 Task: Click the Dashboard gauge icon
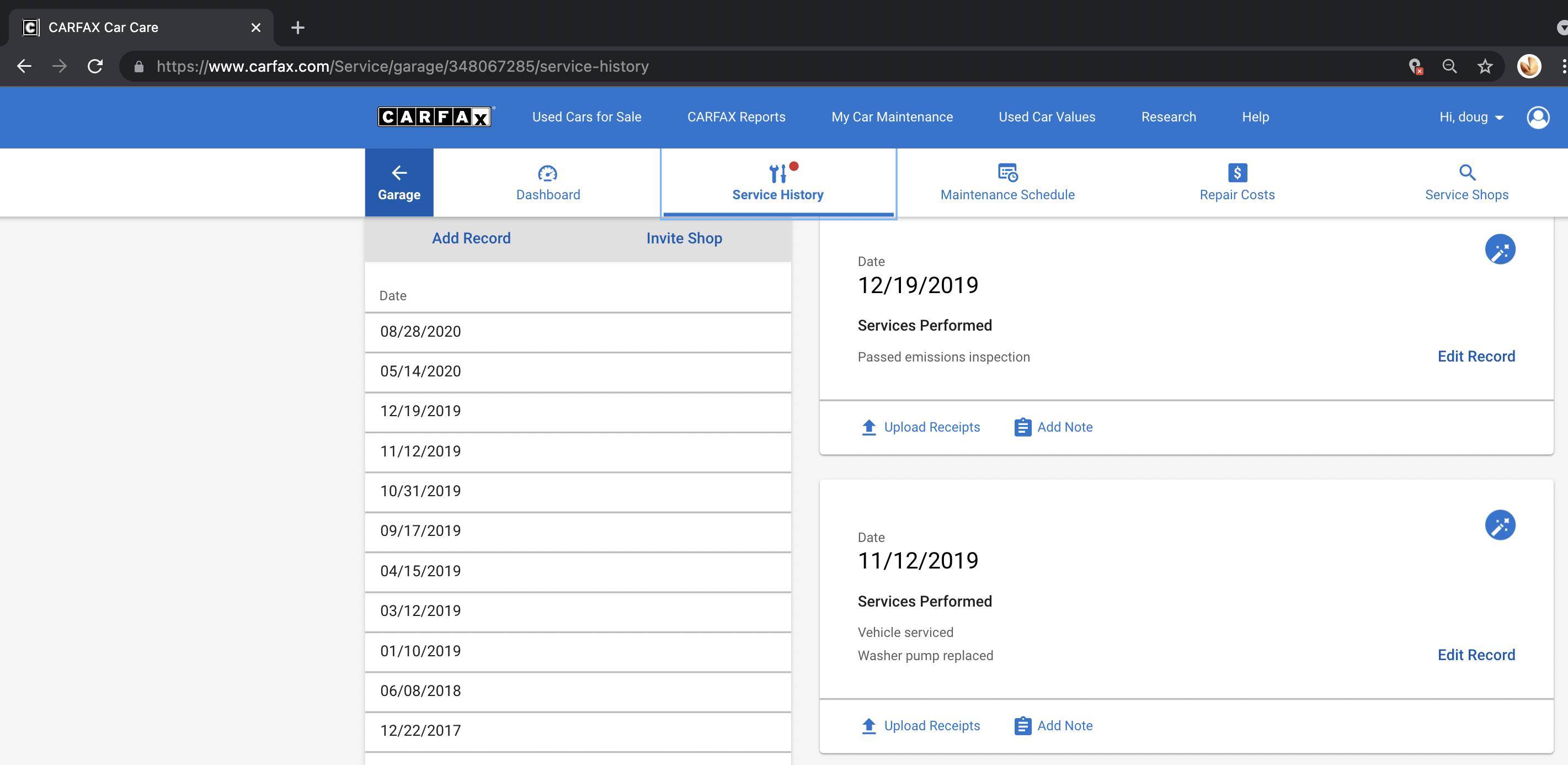click(x=548, y=173)
